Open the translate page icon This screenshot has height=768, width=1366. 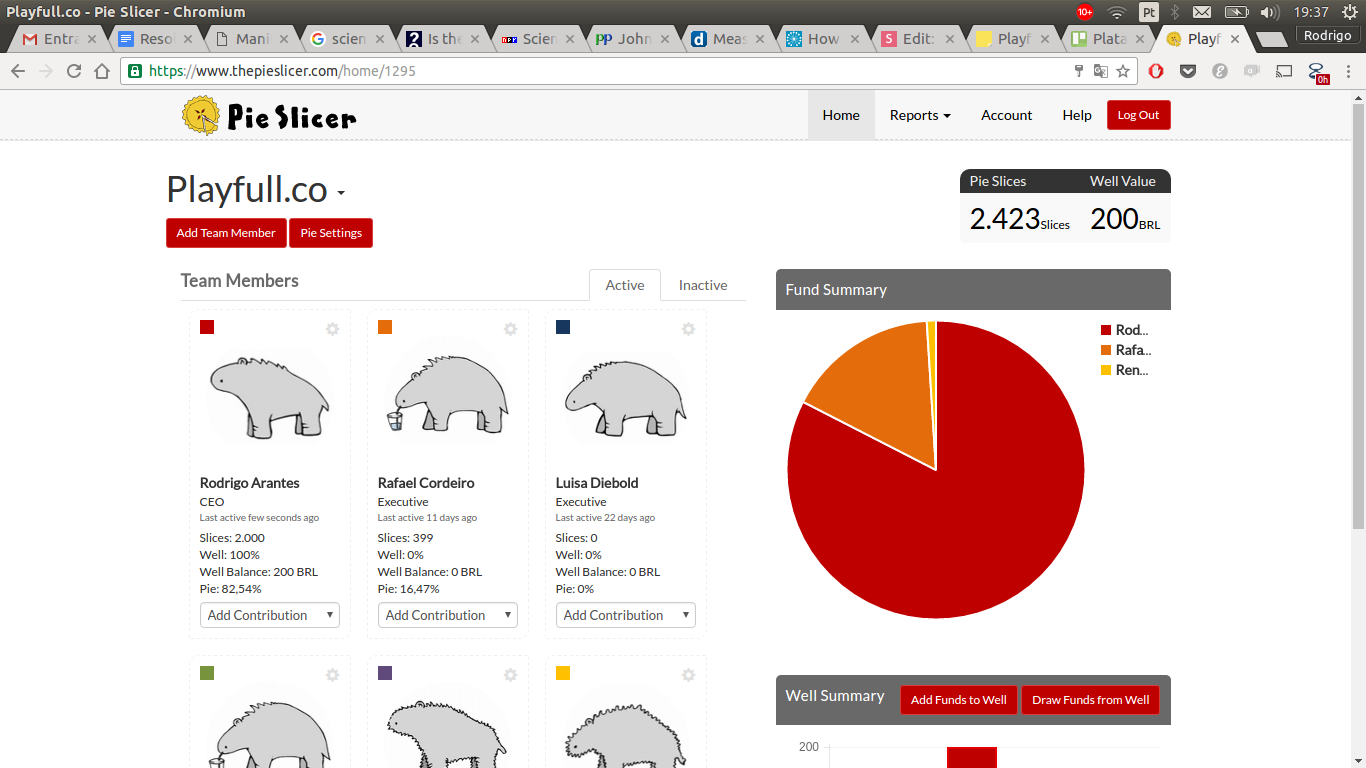click(1101, 71)
